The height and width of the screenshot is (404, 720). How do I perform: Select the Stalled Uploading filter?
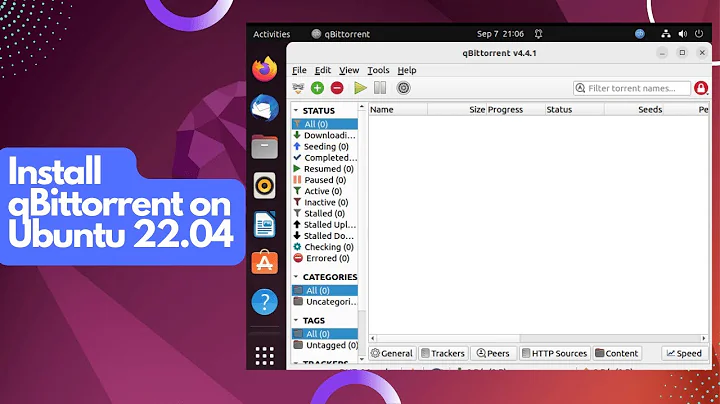coord(325,224)
